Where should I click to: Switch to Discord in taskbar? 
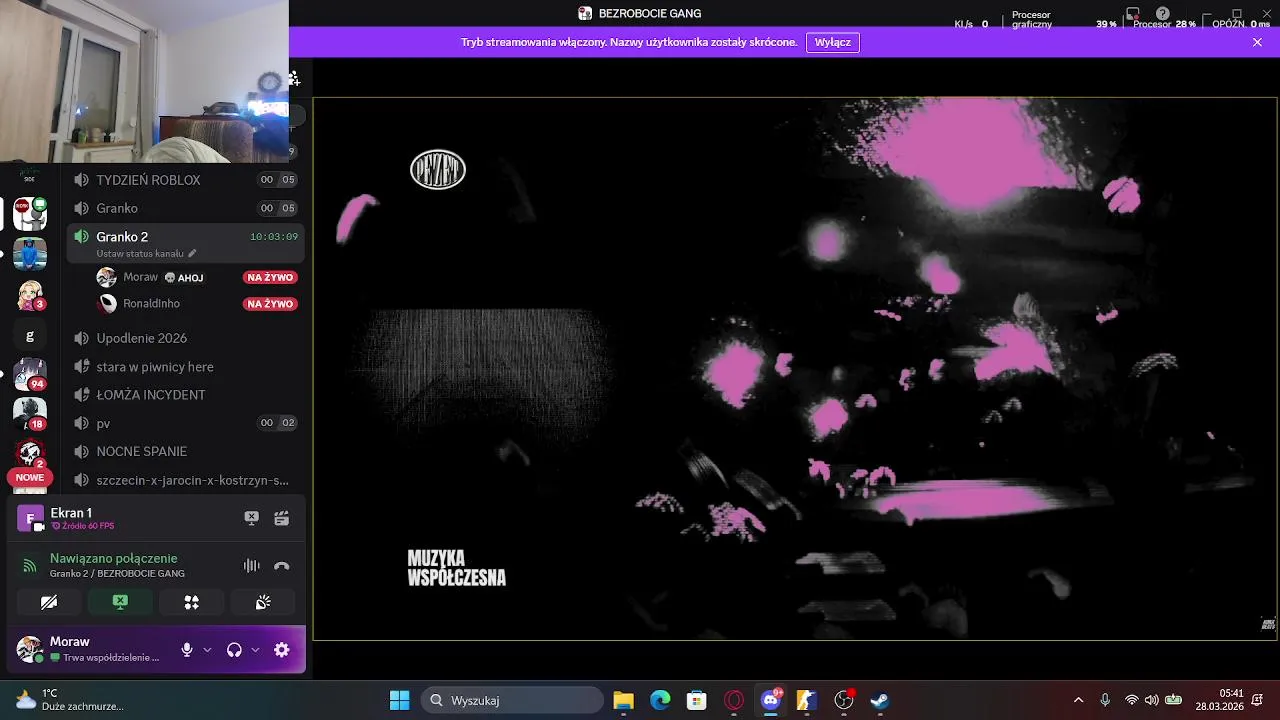tap(771, 700)
